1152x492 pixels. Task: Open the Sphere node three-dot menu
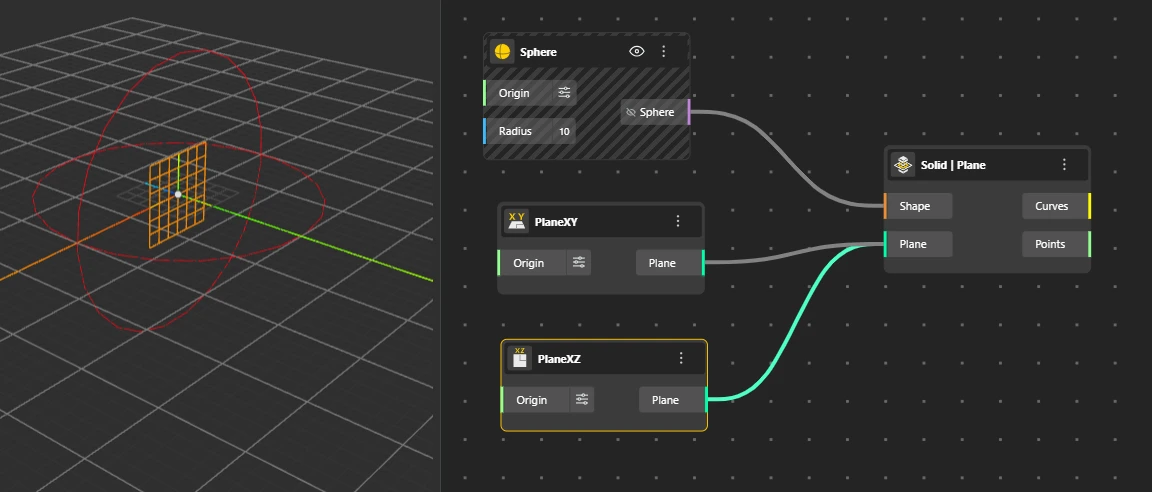664,51
